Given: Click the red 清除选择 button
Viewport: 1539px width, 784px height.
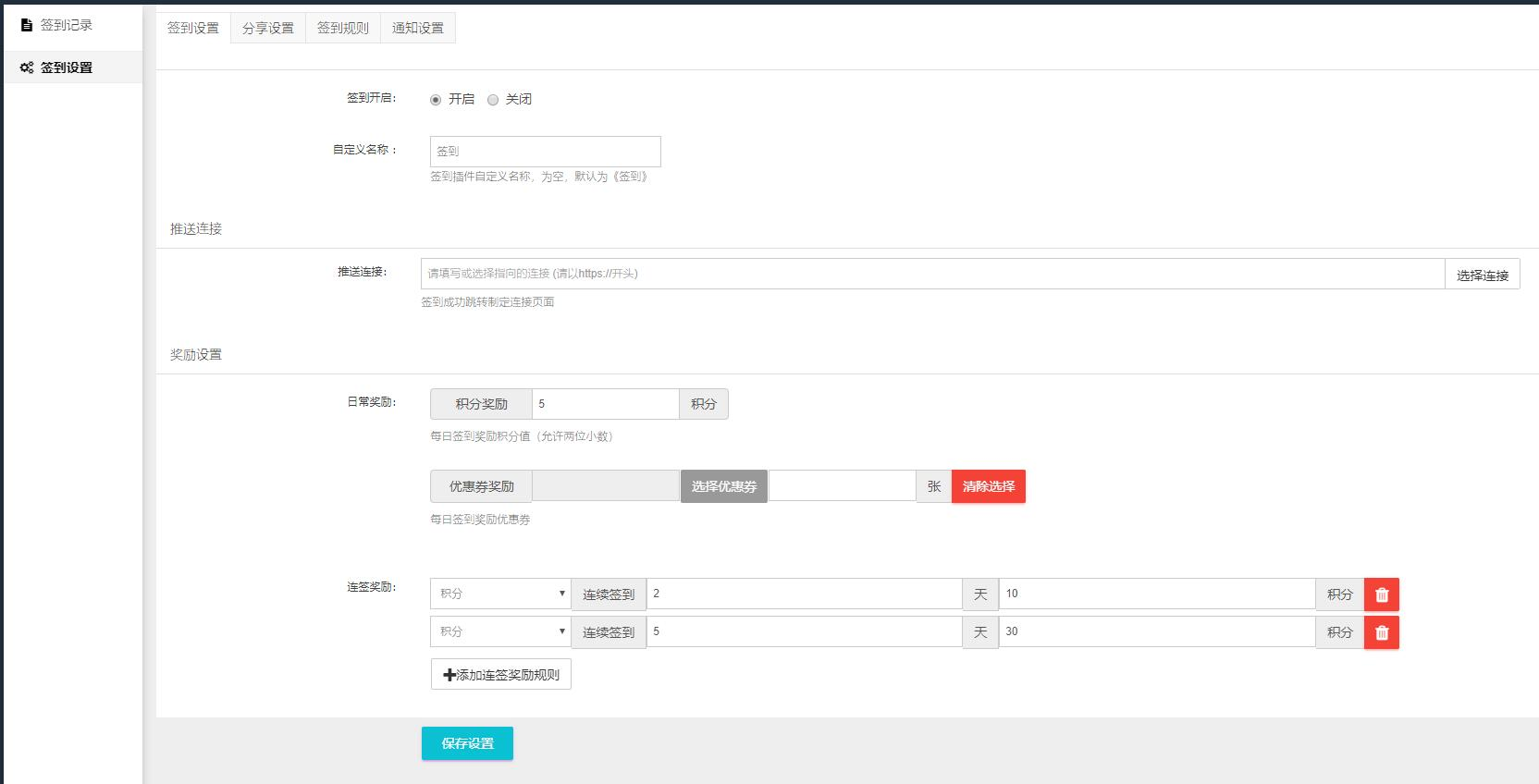Looking at the screenshot, I should [x=988, y=486].
